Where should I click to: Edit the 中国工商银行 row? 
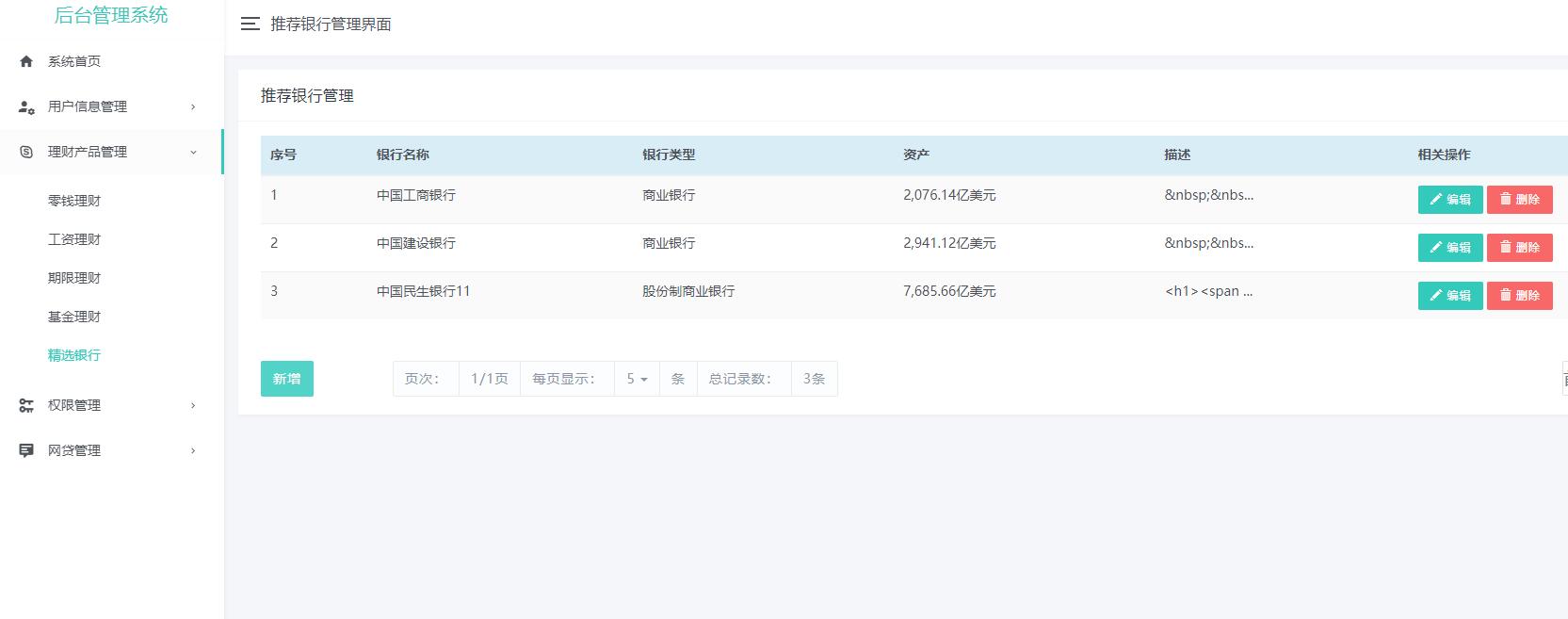(x=1449, y=200)
